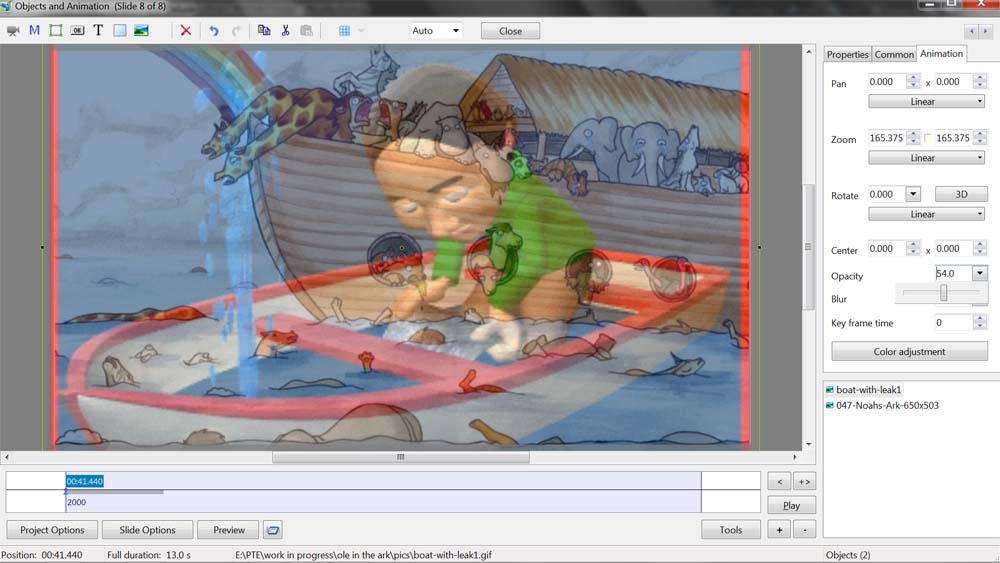Click the Pan Y spinner arrows
1000x563 pixels.
(x=980, y=82)
